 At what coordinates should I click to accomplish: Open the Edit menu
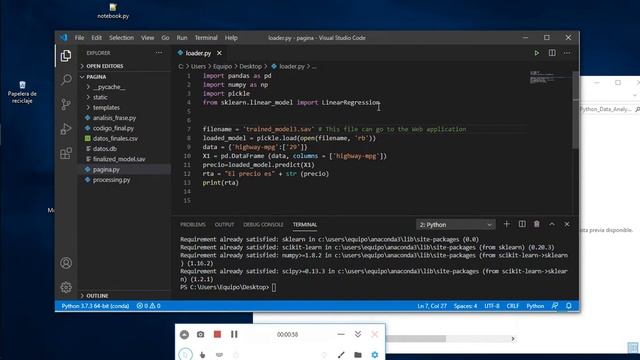[96, 38]
